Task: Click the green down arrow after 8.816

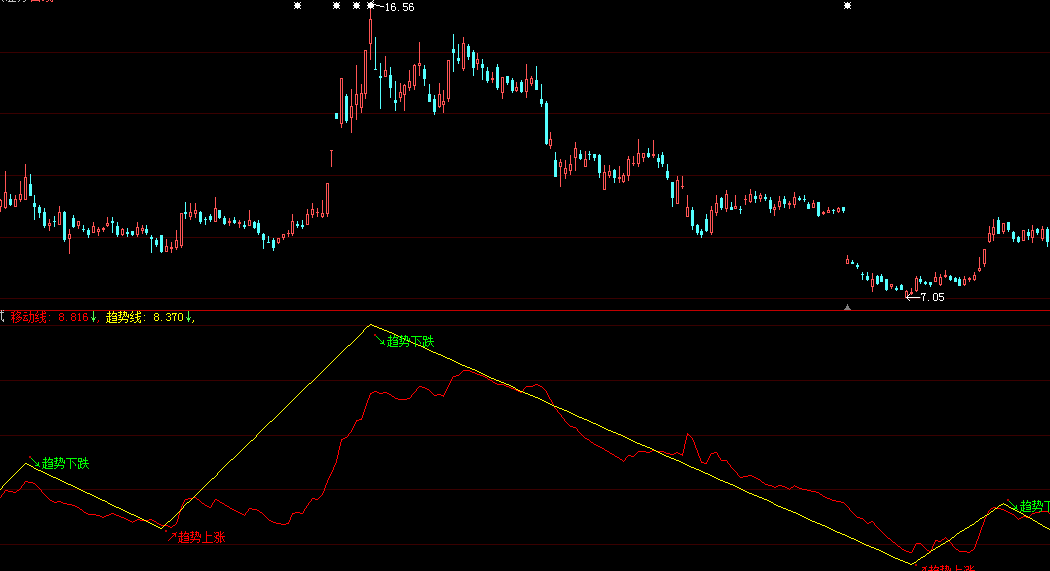Action: click(x=94, y=317)
